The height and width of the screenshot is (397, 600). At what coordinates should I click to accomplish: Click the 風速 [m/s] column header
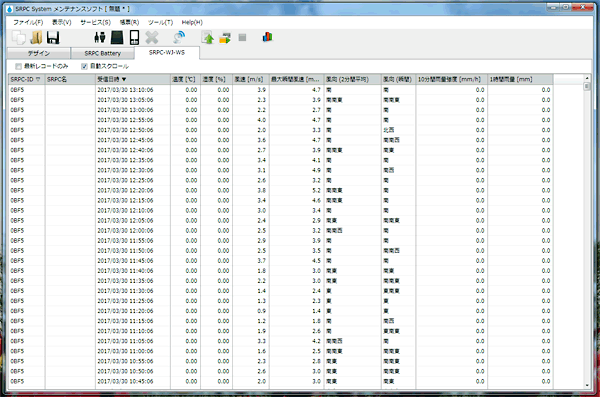tap(251, 79)
